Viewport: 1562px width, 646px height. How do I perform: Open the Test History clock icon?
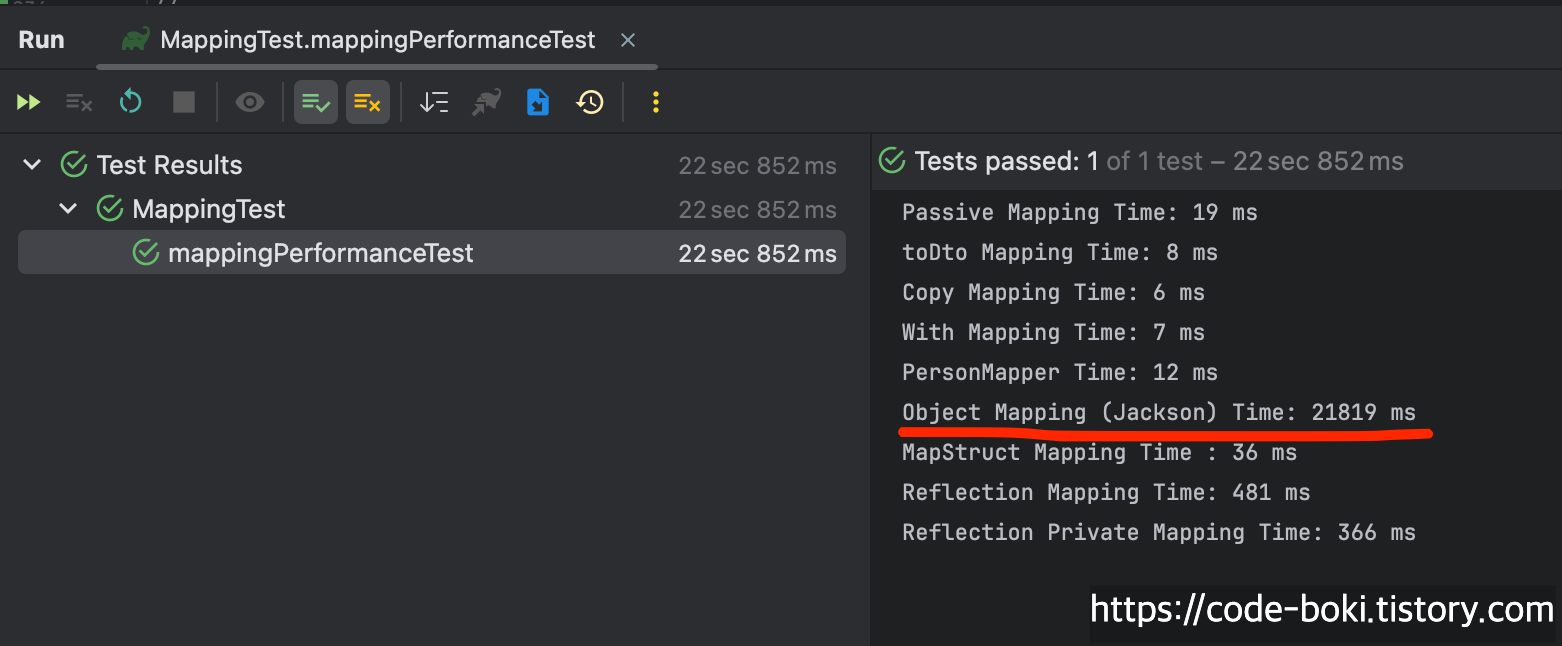point(590,102)
